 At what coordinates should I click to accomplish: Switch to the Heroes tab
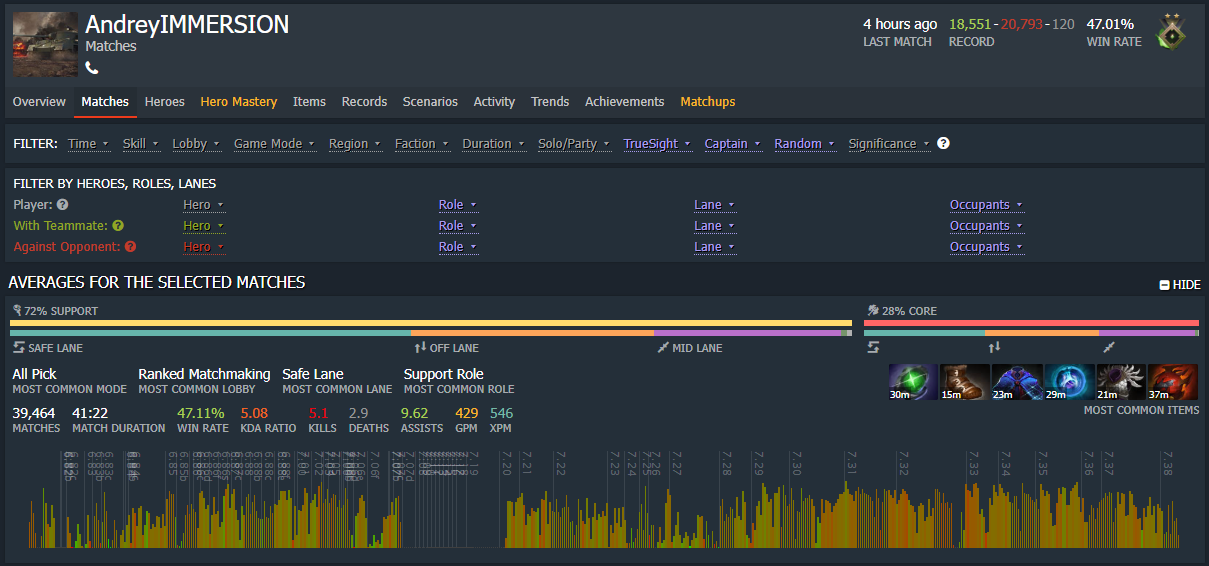pyautogui.click(x=165, y=102)
